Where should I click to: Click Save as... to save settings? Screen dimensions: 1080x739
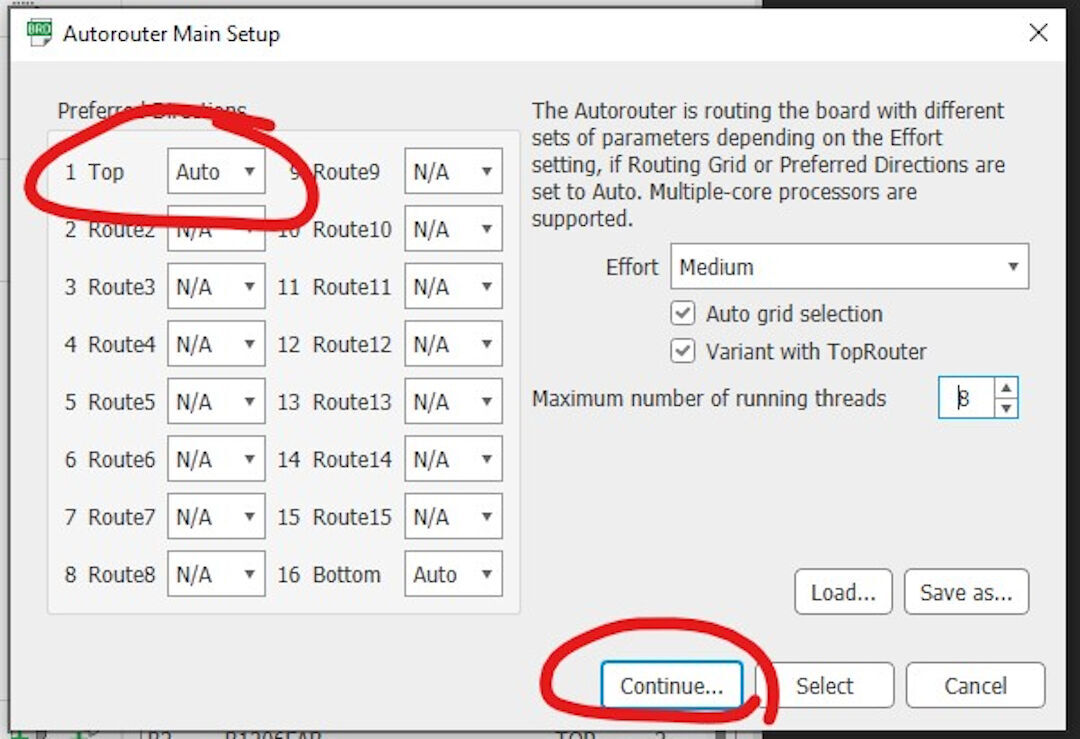(x=966, y=592)
